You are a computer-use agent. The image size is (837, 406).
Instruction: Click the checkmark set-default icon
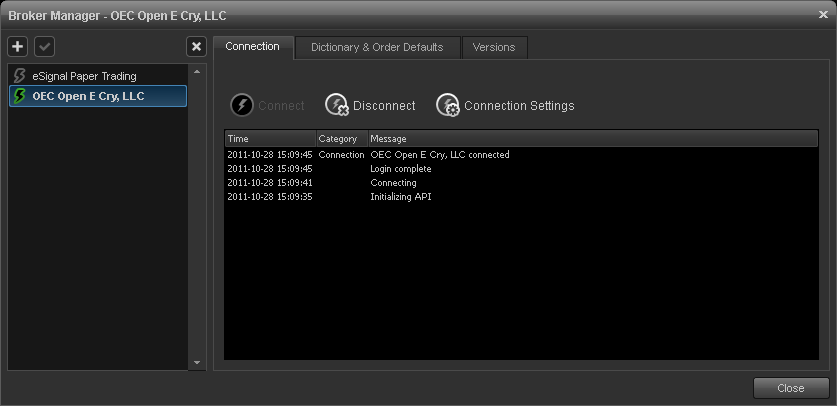pyautogui.click(x=45, y=47)
